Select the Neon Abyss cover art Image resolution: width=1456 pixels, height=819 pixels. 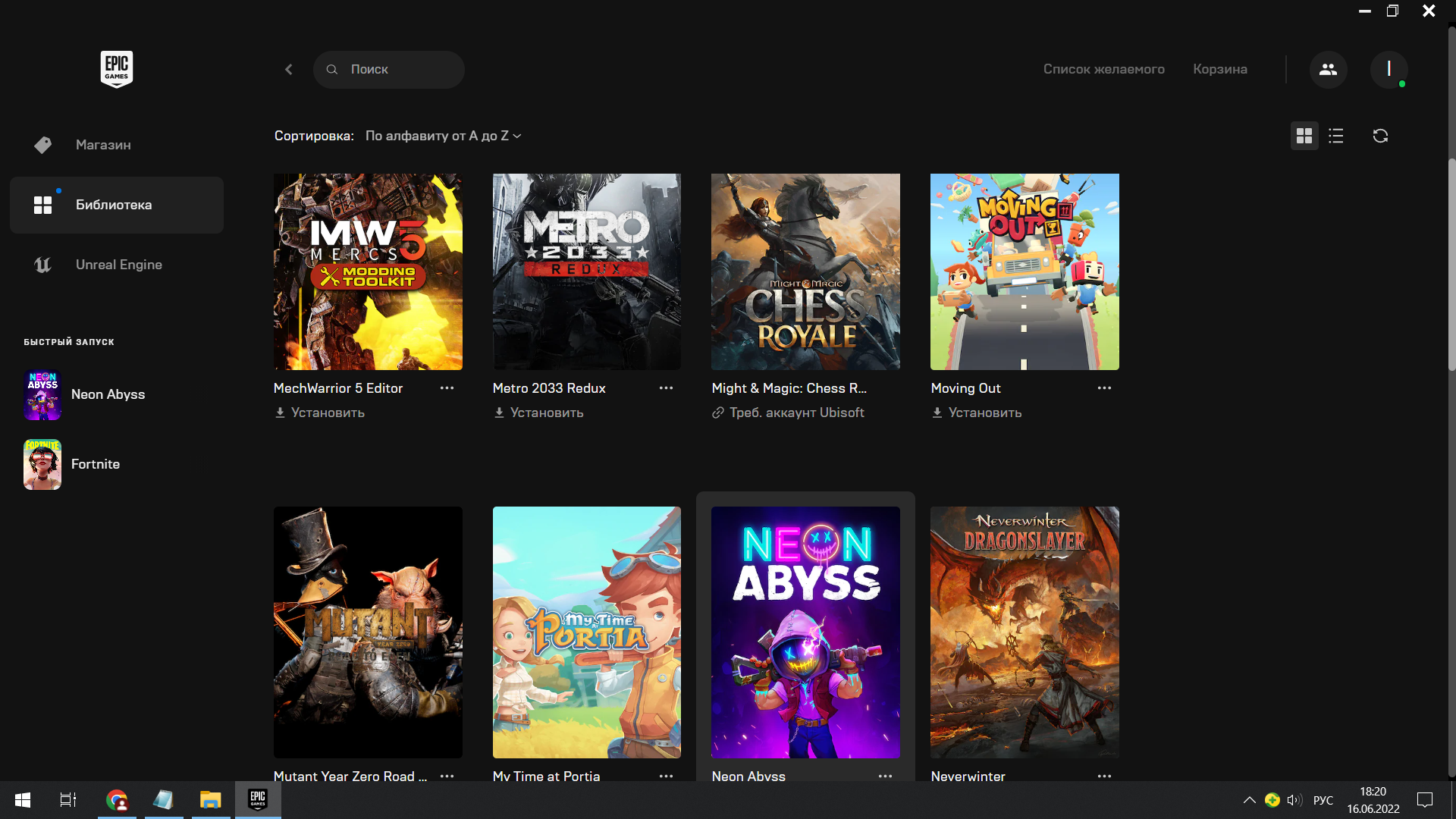(x=805, y=632)
